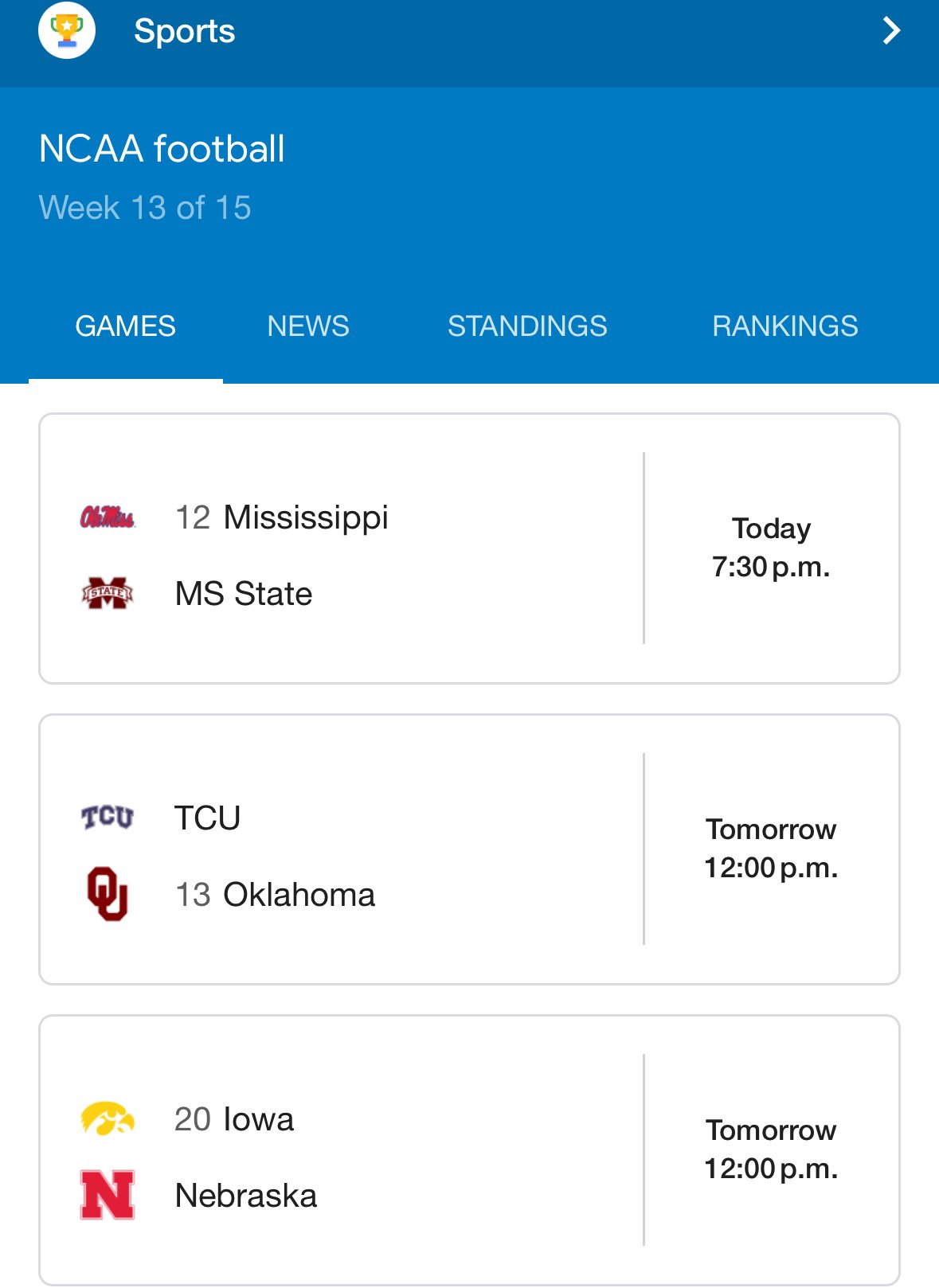This screenshot has height=1288, width=939.
Task: Switch to the STANDINGS tab
Action: (x=527, y=326)
